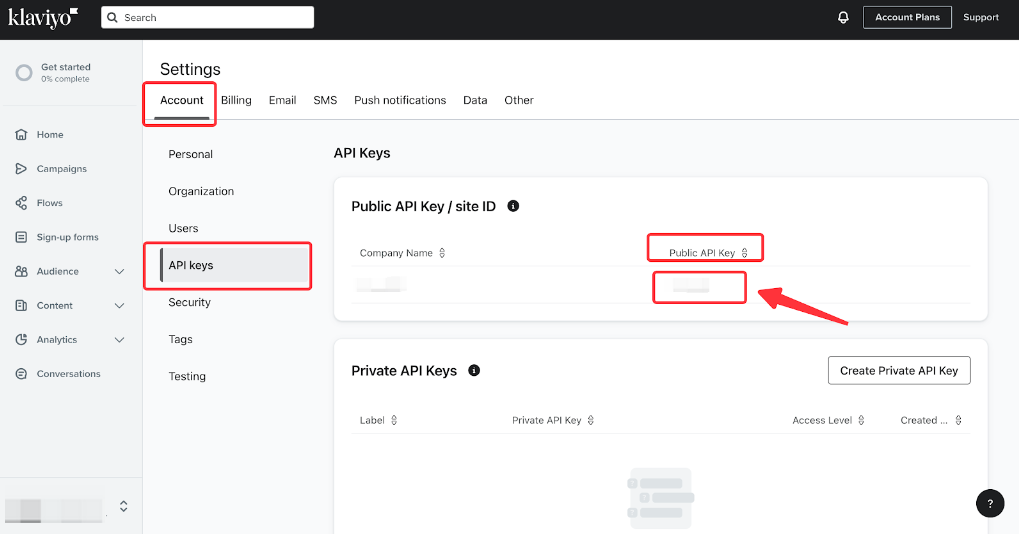Expand the Analytics menu chevron
1019x541 pixels.
pos(120,339)
